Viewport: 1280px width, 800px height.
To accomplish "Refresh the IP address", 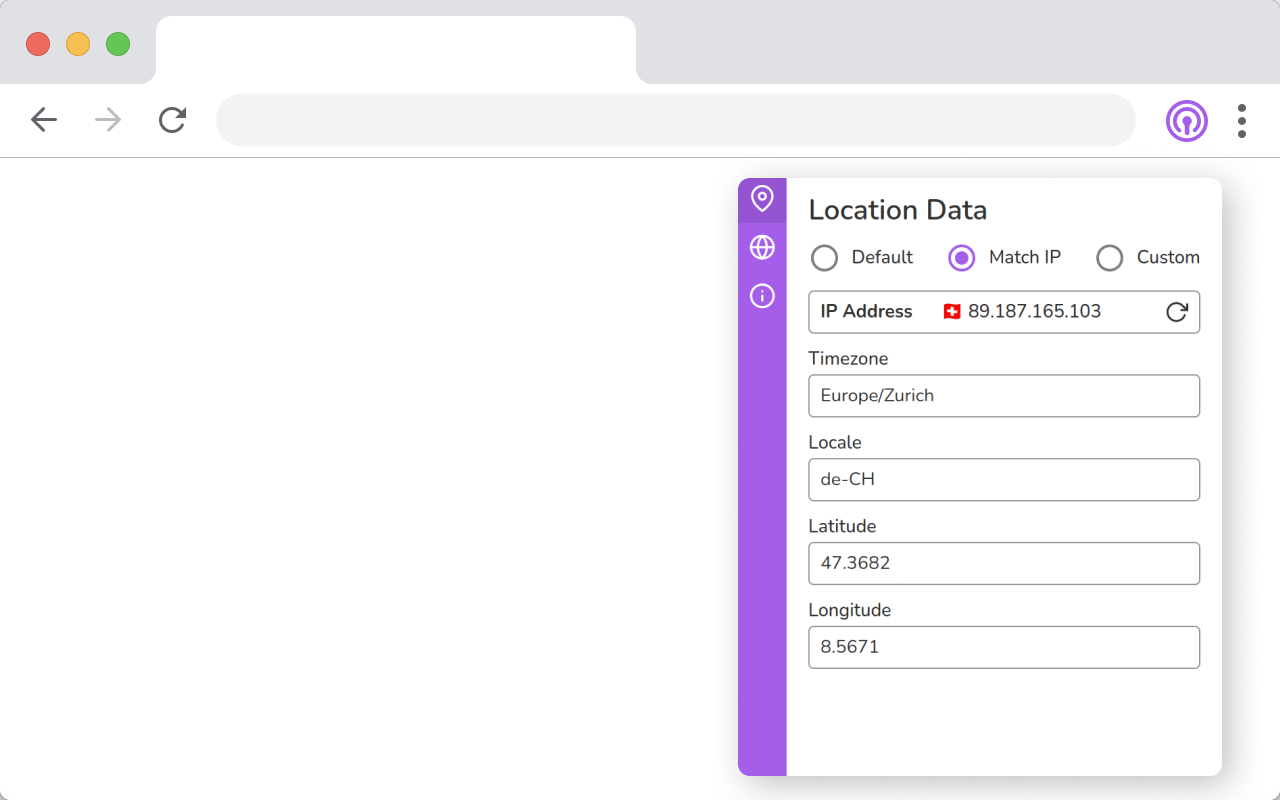I will (1177, 312).
